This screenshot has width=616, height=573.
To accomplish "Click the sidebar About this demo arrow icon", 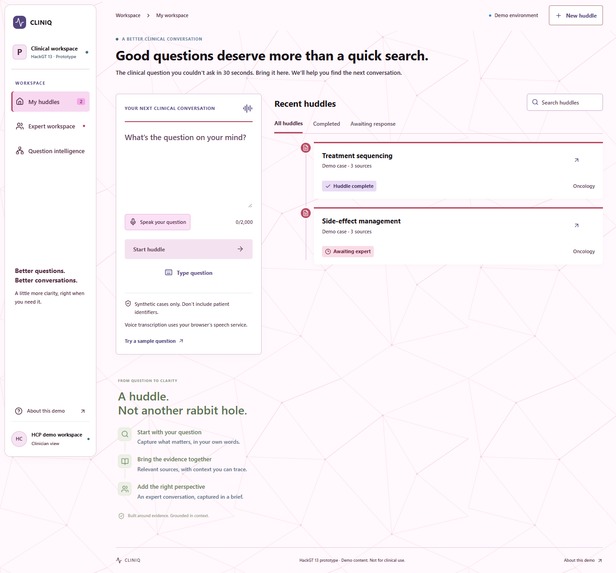I will [x=83, y=411].
